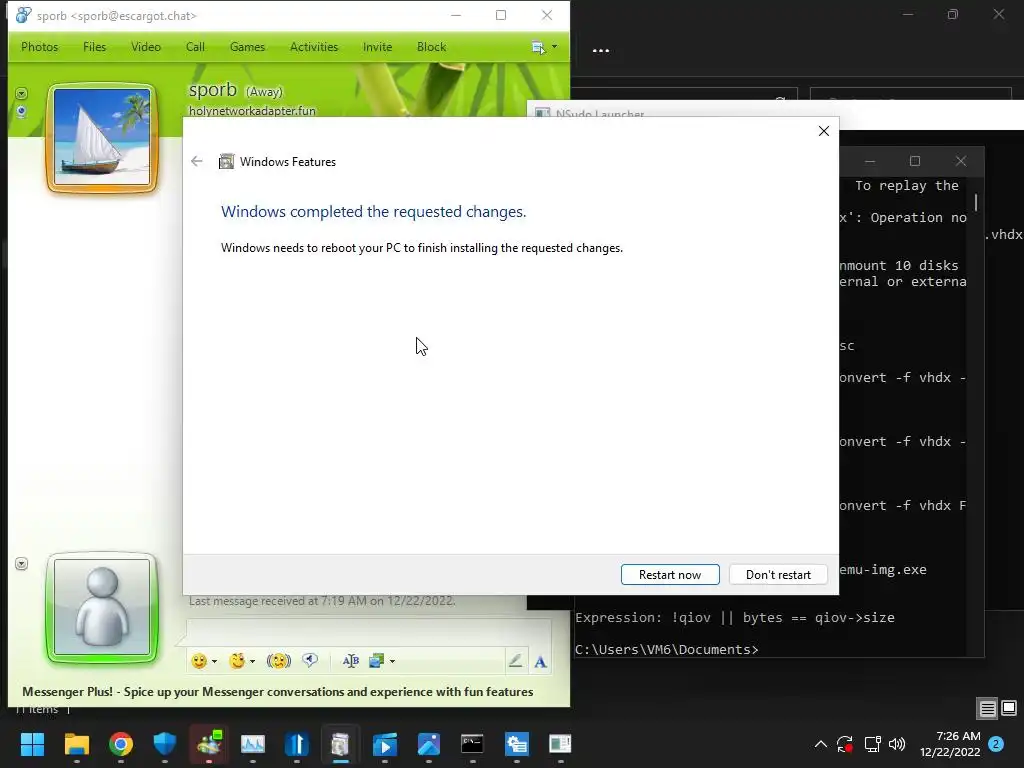Click the background image icon

pos(377,661)
